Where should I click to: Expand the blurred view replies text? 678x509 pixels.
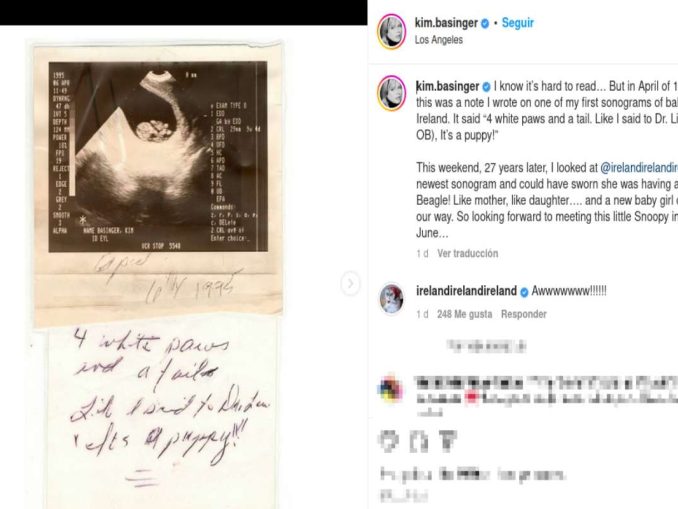(x=486, y=346)
